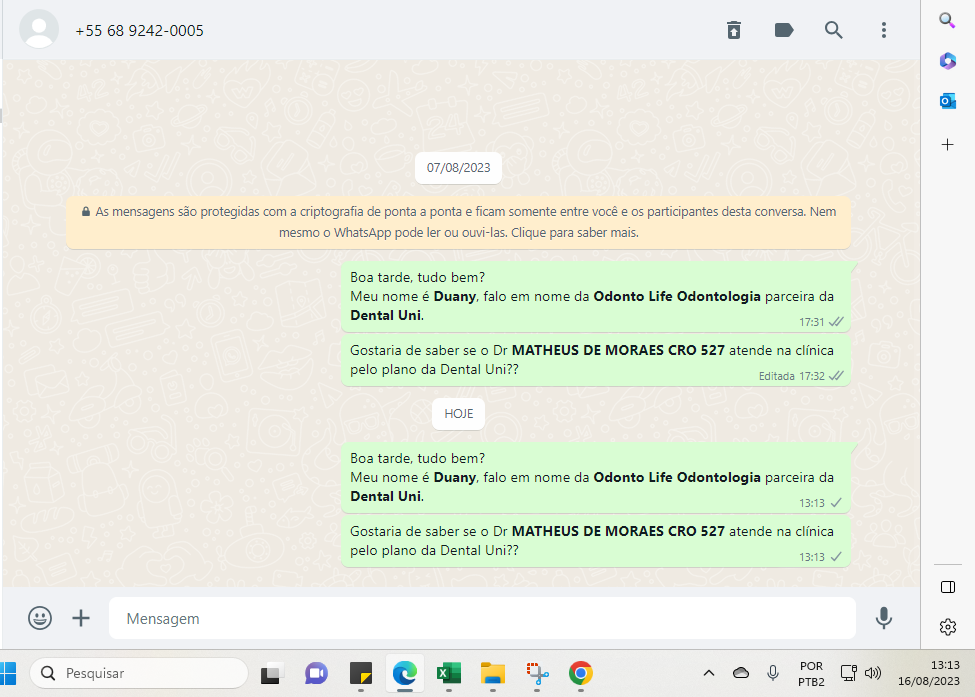
Task: Open the volume speaker tray icon
Action: (x=873, y=673)
